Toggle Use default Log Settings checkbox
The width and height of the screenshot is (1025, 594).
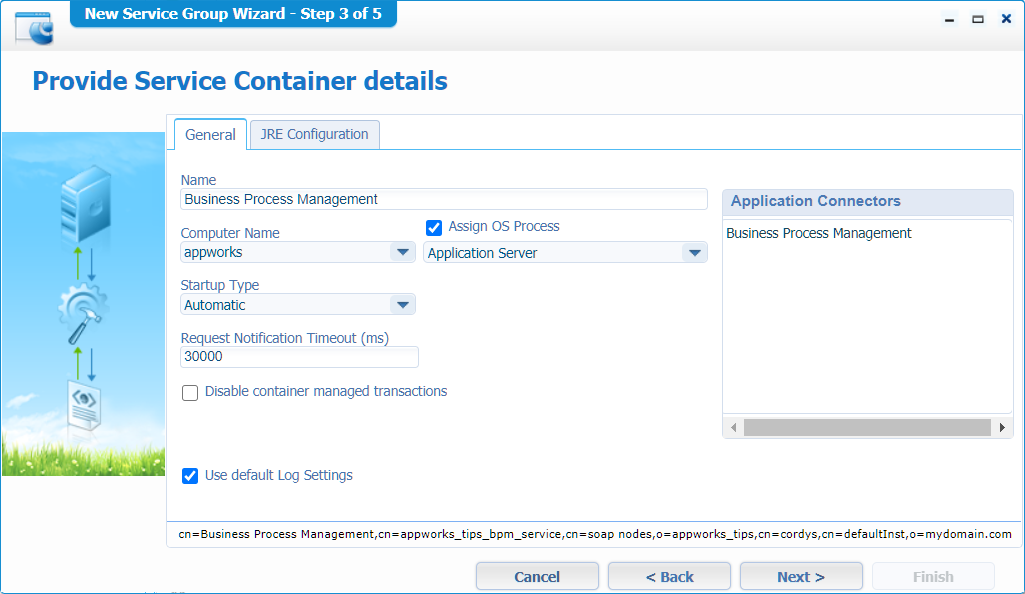190,476
